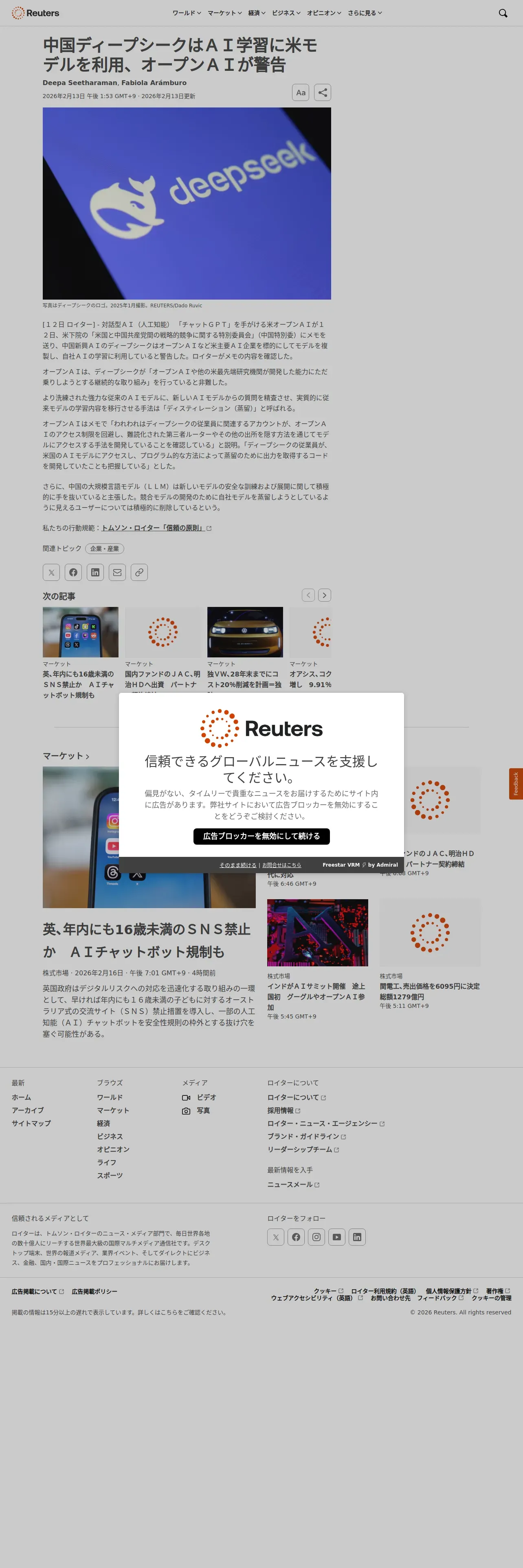Click the Reuters logo in the top header
The height and width of the screenshot is (1568, 523).
pos(35,13)
